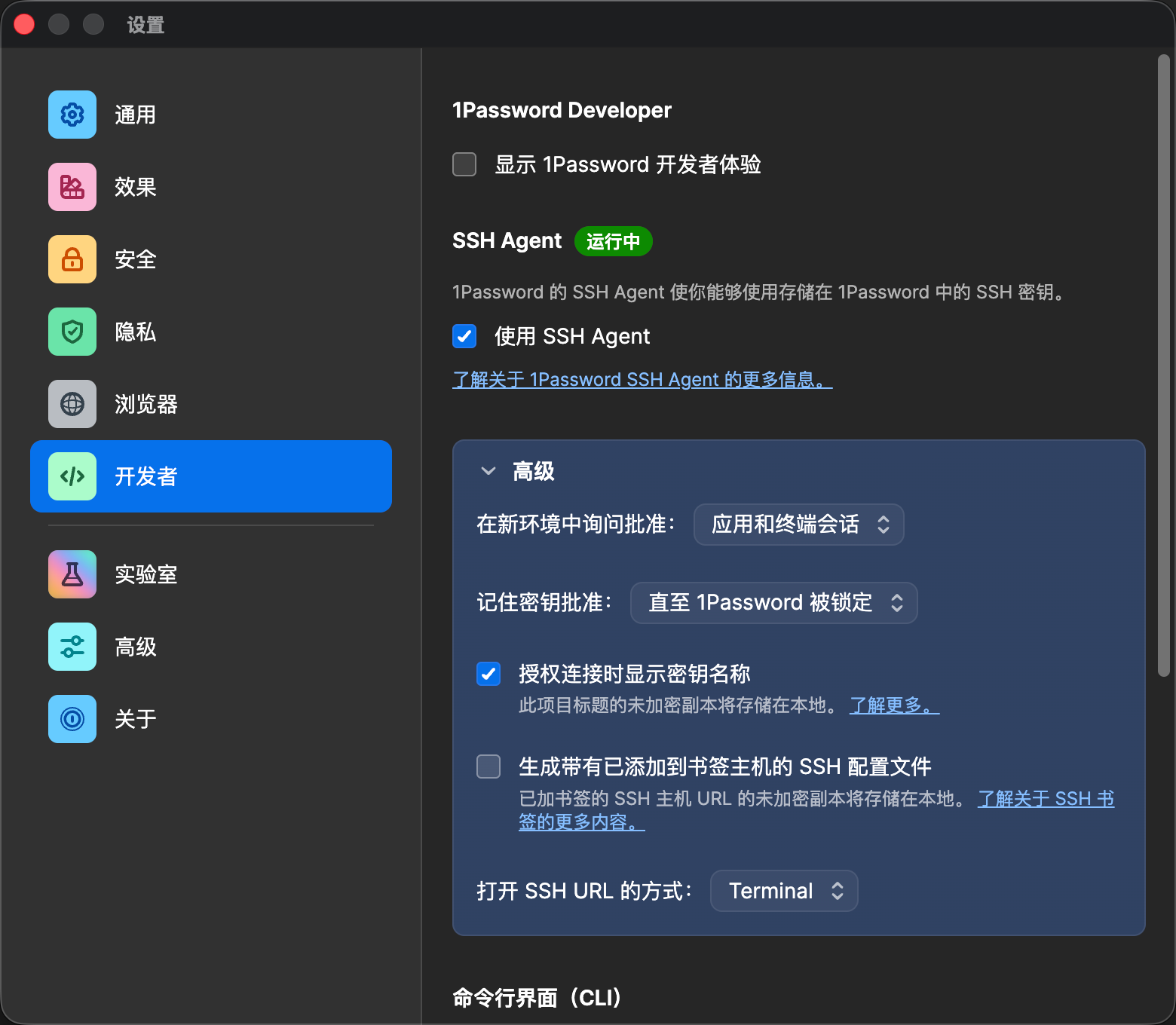Collapse the 高级 section chevron
Image resolution: width=1176 pixels, height=1025 pixels.
pos(488,471)
